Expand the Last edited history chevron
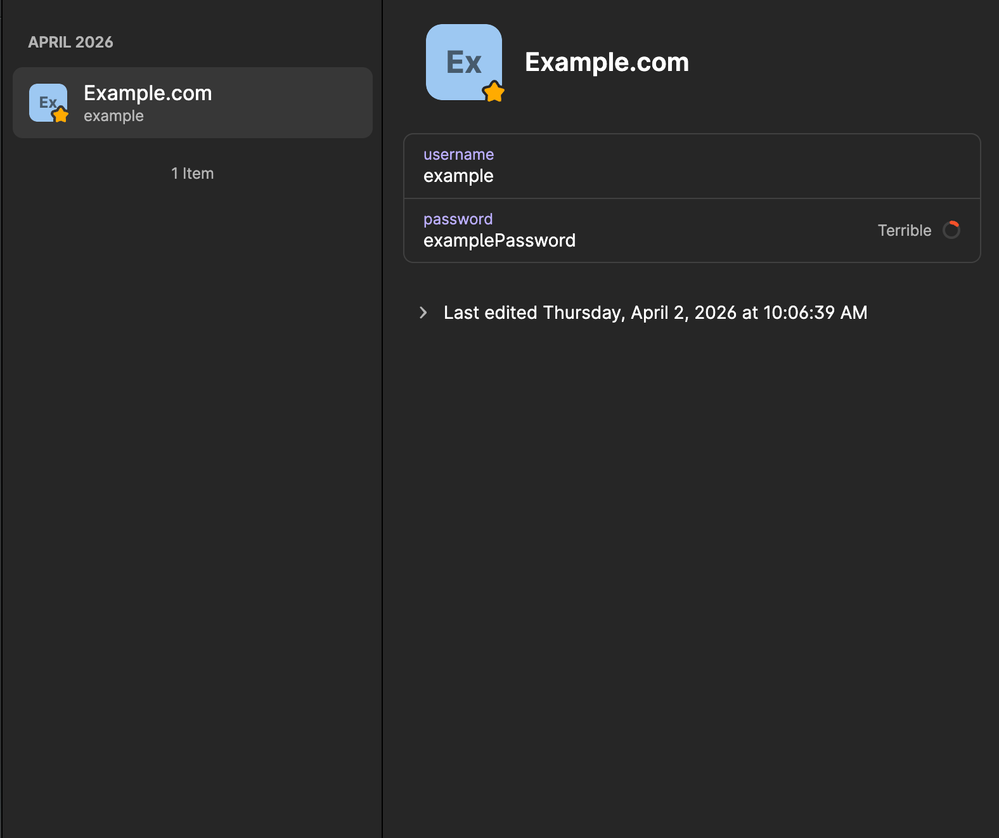This screenshot has height=838, width=999. pos(423,313)
